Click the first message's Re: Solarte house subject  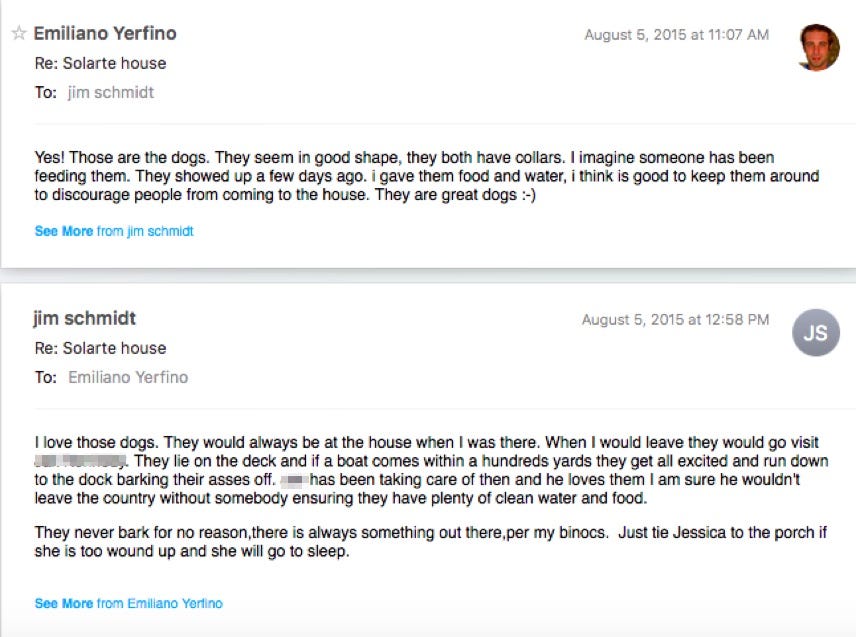(100, 64)
